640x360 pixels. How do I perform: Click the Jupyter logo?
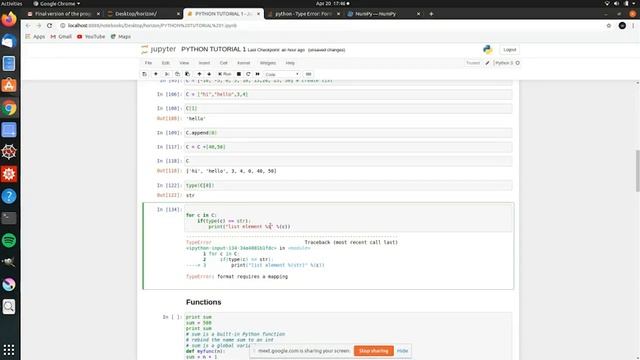tap(159, 49)
